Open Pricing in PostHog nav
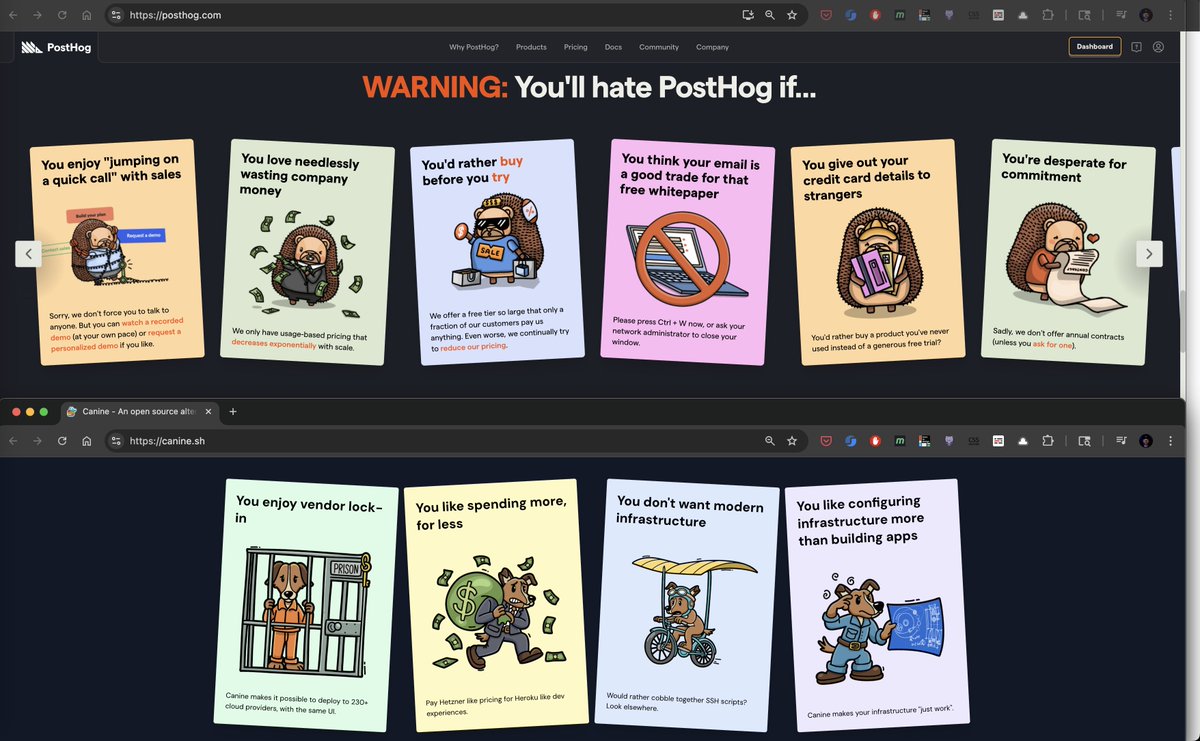This screenshot has width=1200, height=741. [575, 47]
